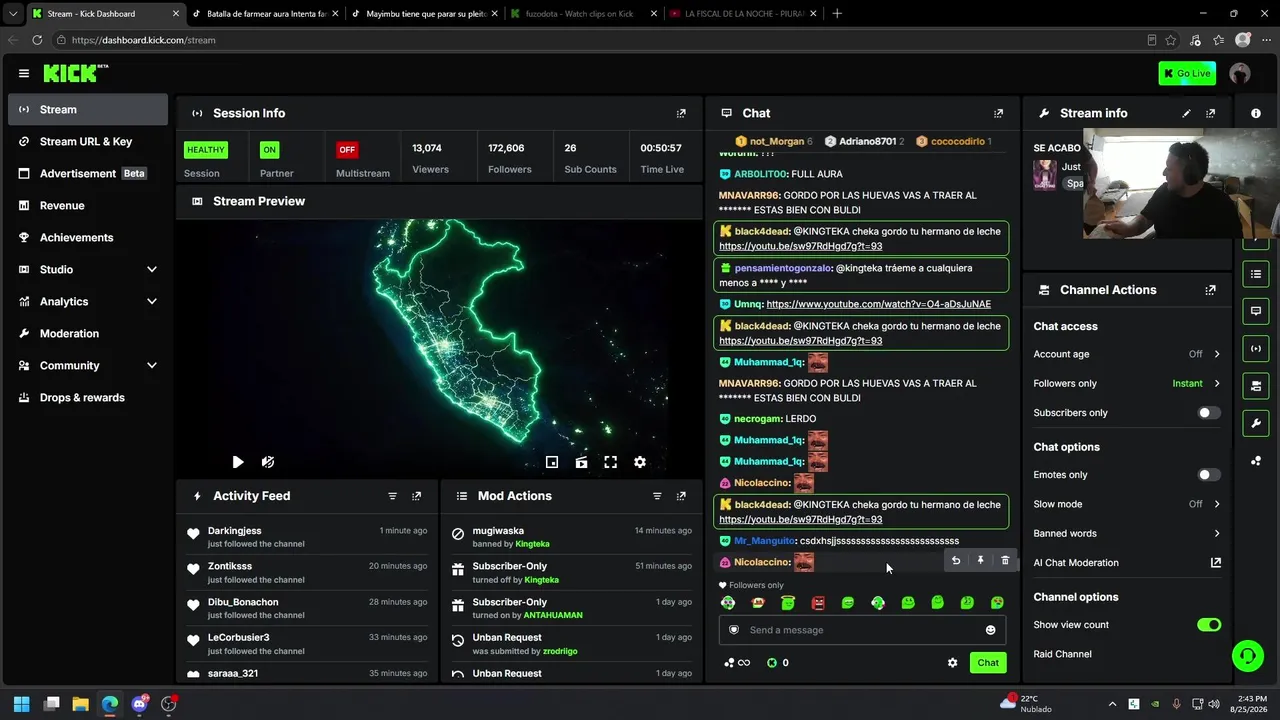The image size is (1280, 720).
Task: Toggle Subscribers only chat switch
Action: coord(1209,413)
